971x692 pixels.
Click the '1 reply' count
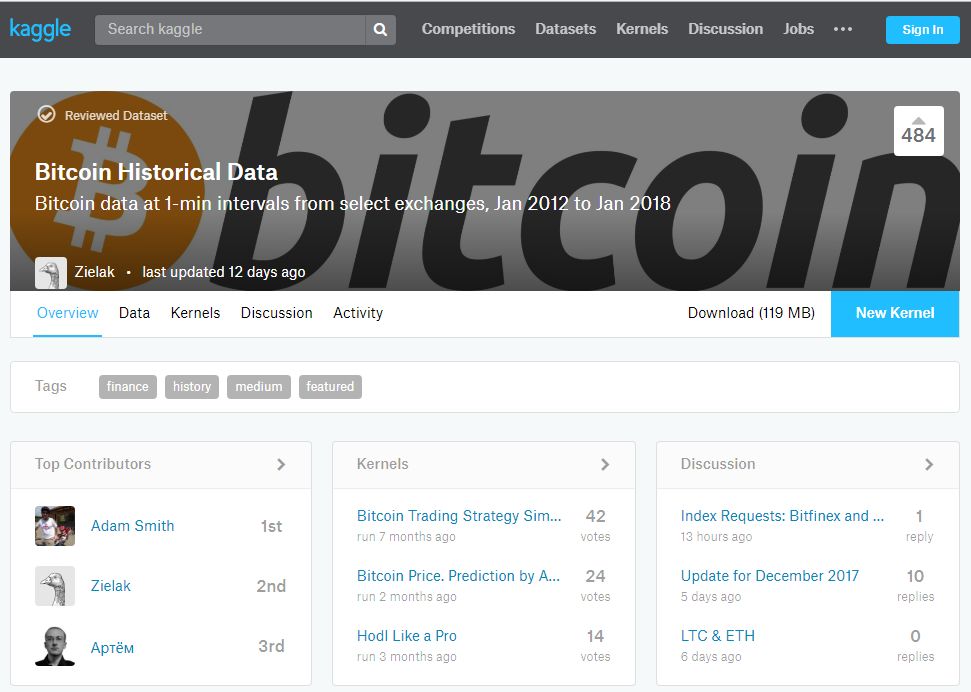click(x=919, y=525)
